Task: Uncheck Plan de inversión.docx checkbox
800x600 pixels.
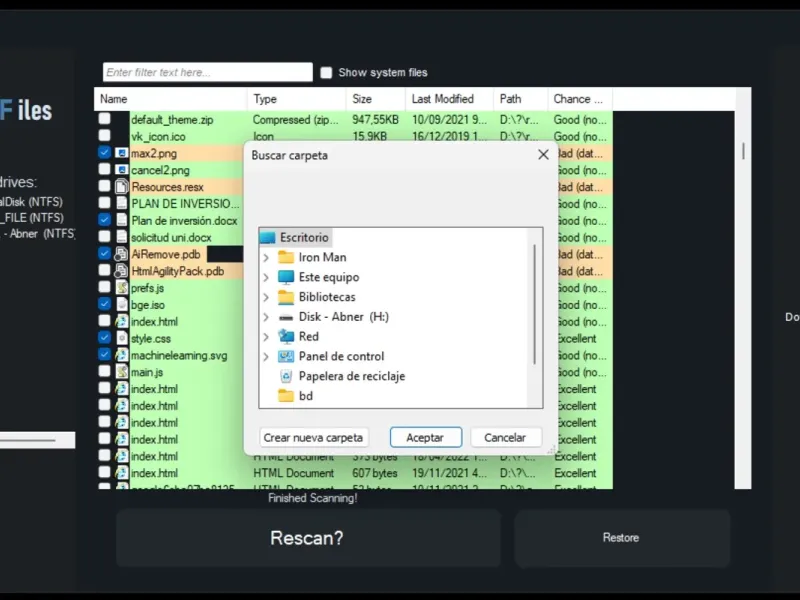Action: coord(105,219)
